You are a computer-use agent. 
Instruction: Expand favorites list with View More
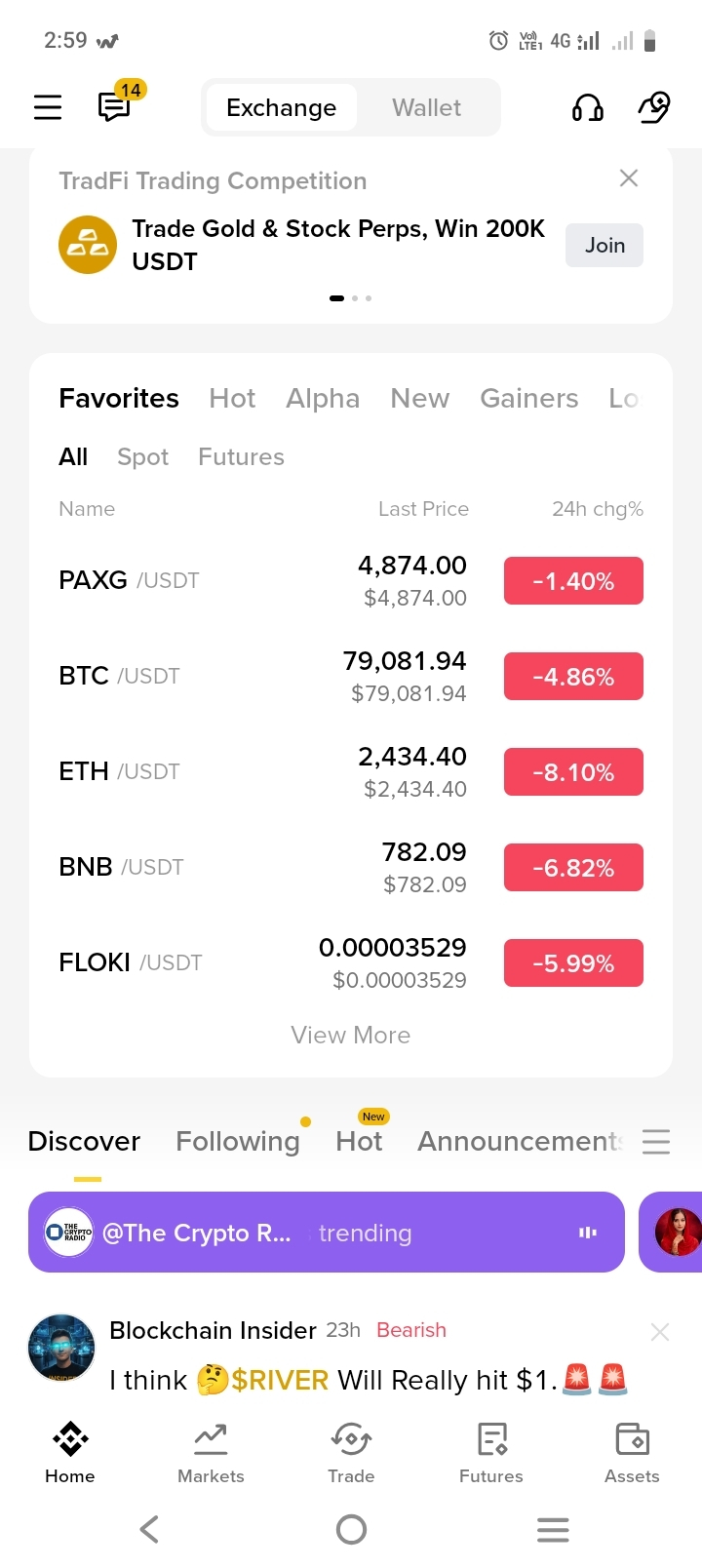coord(351,1035)
